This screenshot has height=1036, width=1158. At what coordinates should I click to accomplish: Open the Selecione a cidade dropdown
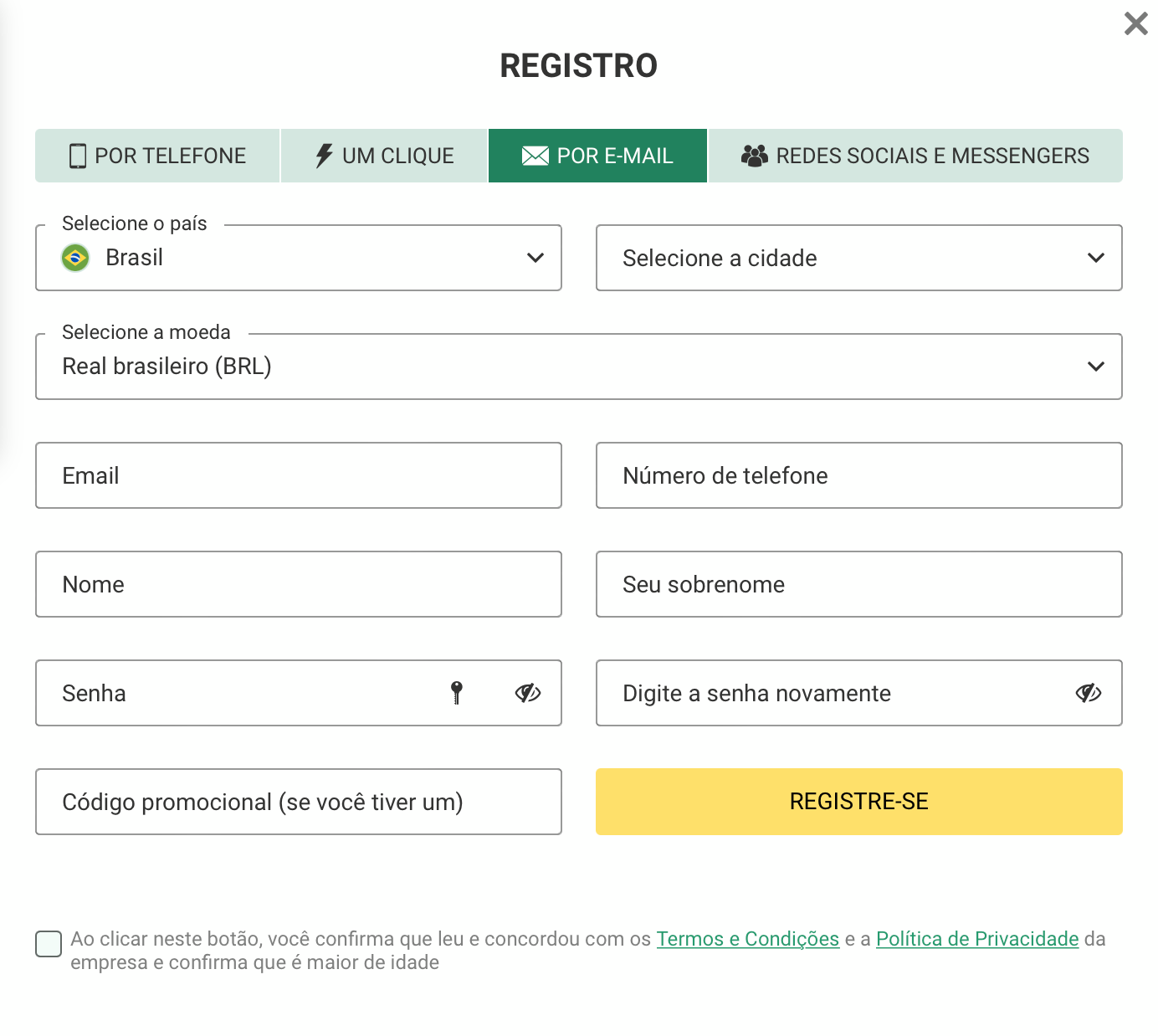click(859, 258)
